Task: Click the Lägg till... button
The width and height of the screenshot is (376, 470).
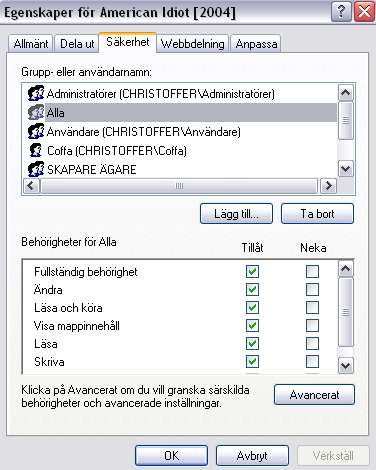Action: pos(236,214)
